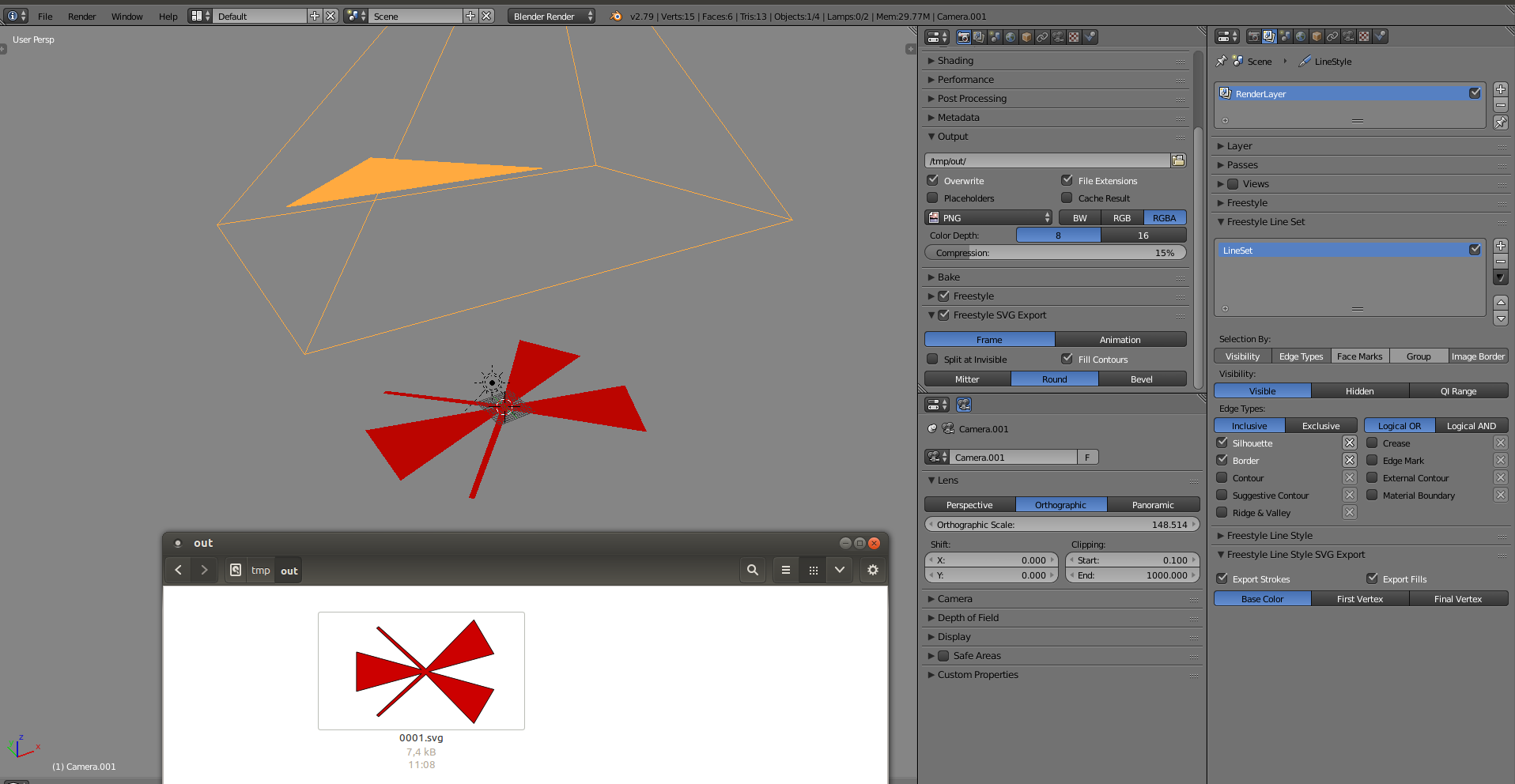Open the Render properties tab icon in the left panel

[x=963, y=37]
